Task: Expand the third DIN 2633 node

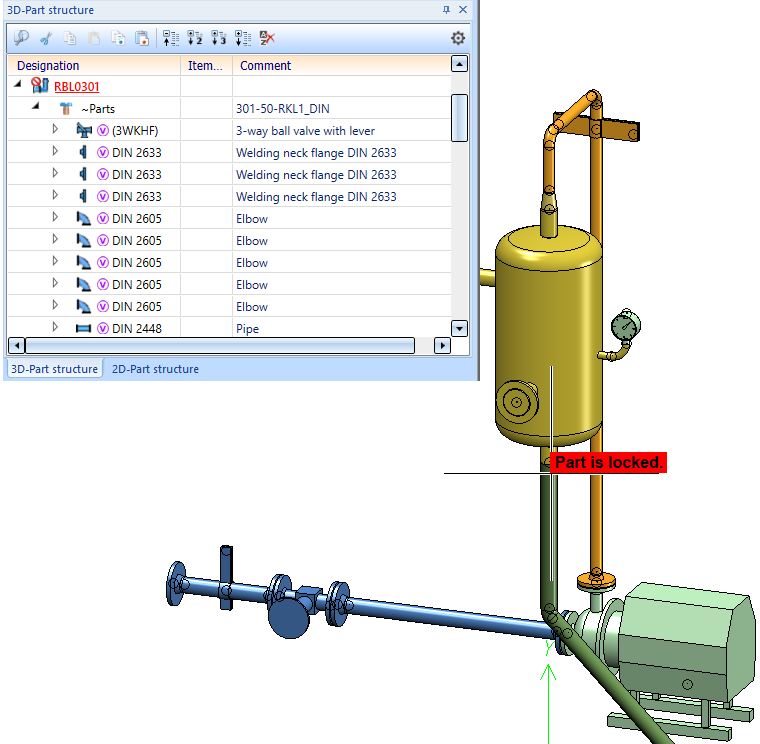Action: 55,195
